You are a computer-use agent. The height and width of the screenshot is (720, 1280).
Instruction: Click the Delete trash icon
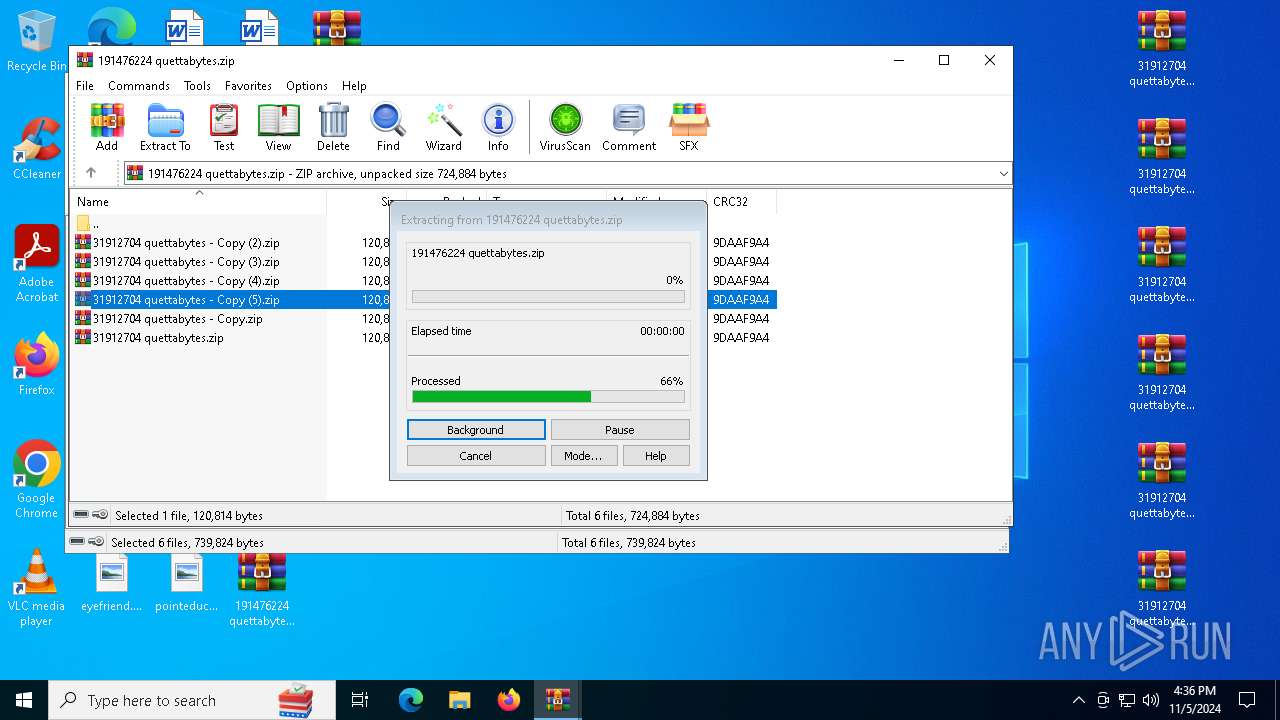[x=333, y=127]
